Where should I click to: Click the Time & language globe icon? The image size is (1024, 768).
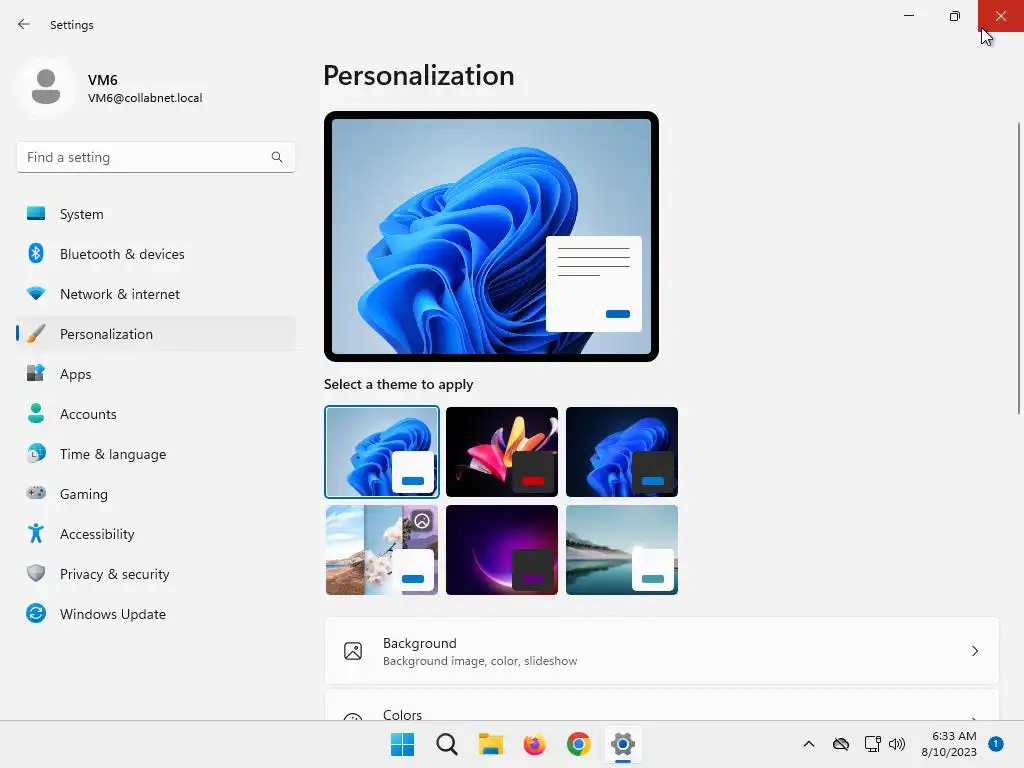[36, 453]
